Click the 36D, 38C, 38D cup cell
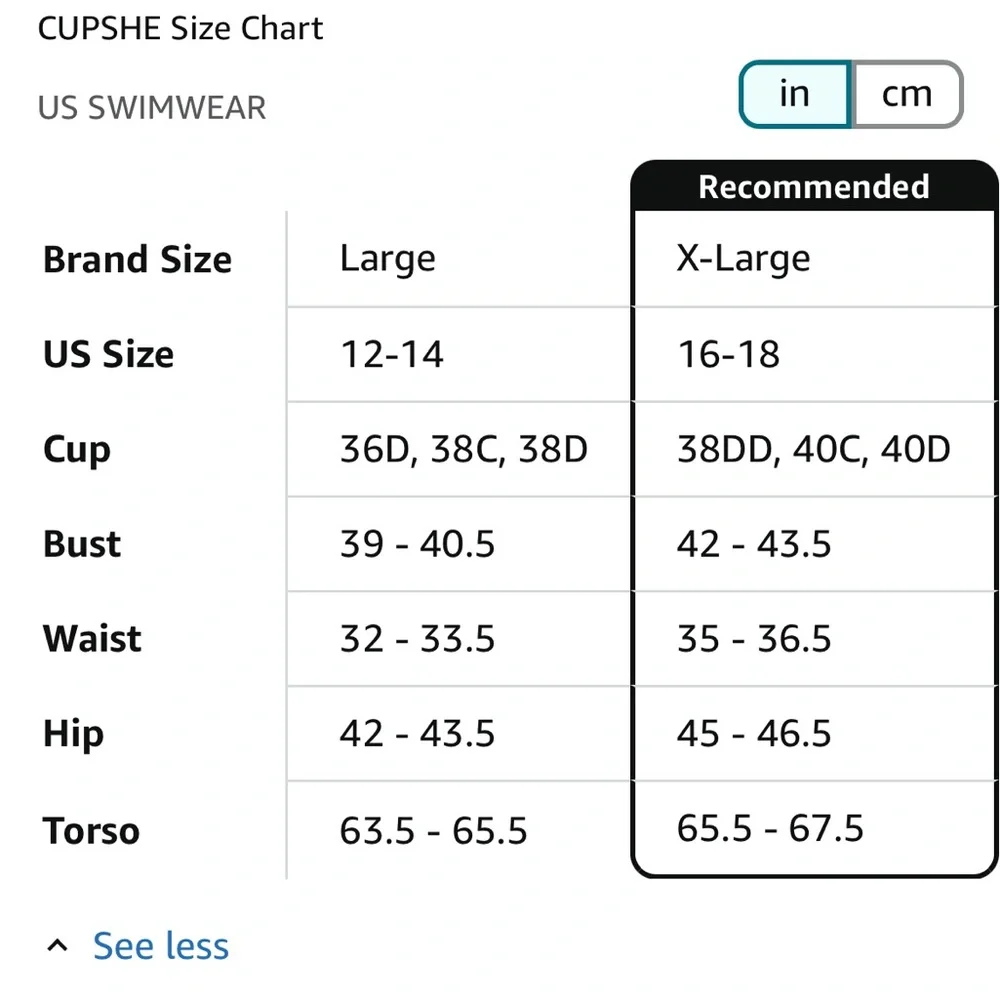The height and width of the screenshot is (1000, 1000). (x=459, y=449)
